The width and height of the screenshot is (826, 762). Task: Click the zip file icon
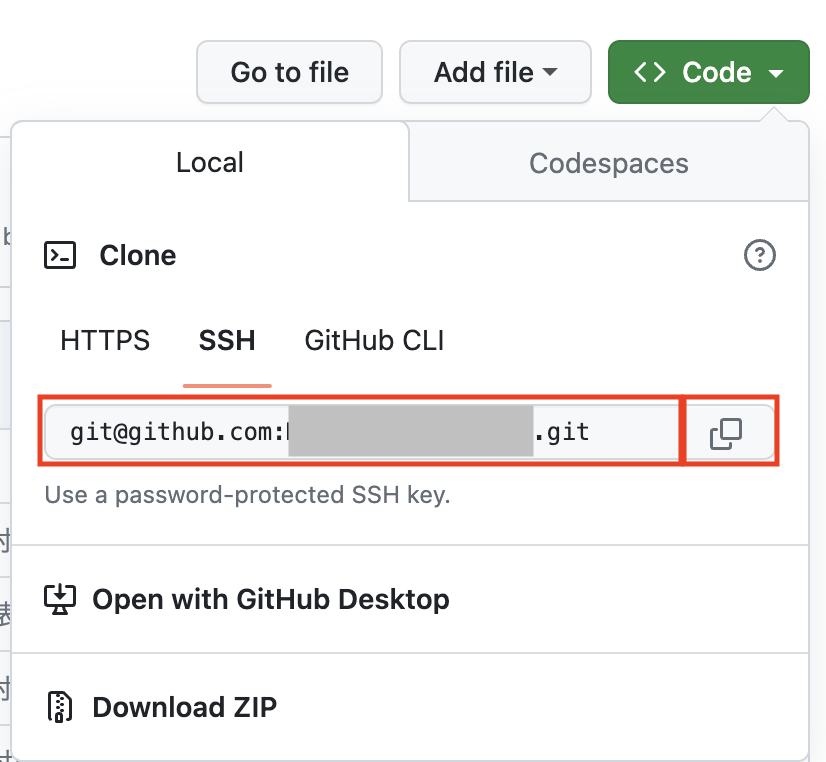tap(60, 707)
